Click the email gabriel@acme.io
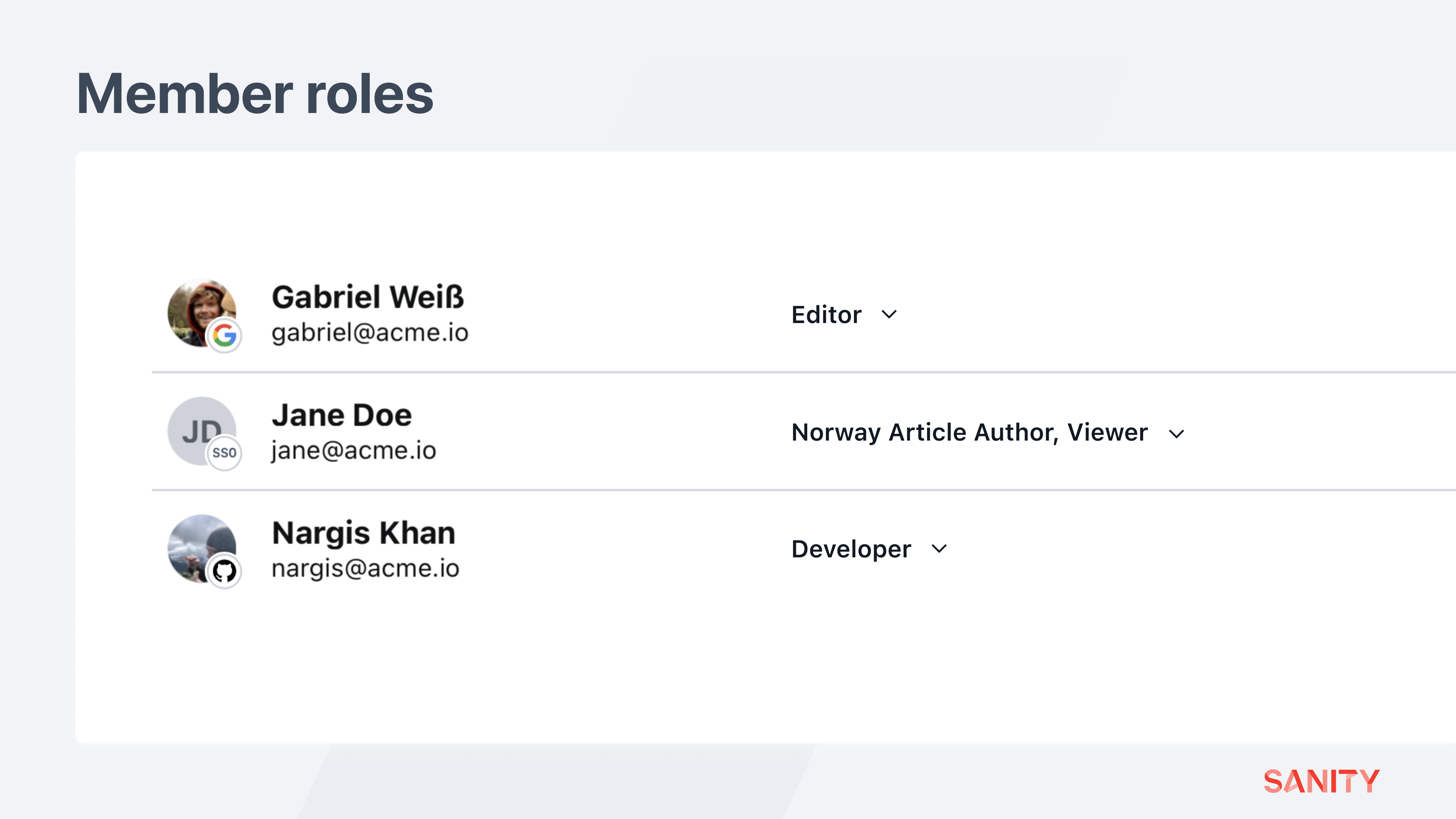This screenshot has height=819, width=1456. pos(370,333)
